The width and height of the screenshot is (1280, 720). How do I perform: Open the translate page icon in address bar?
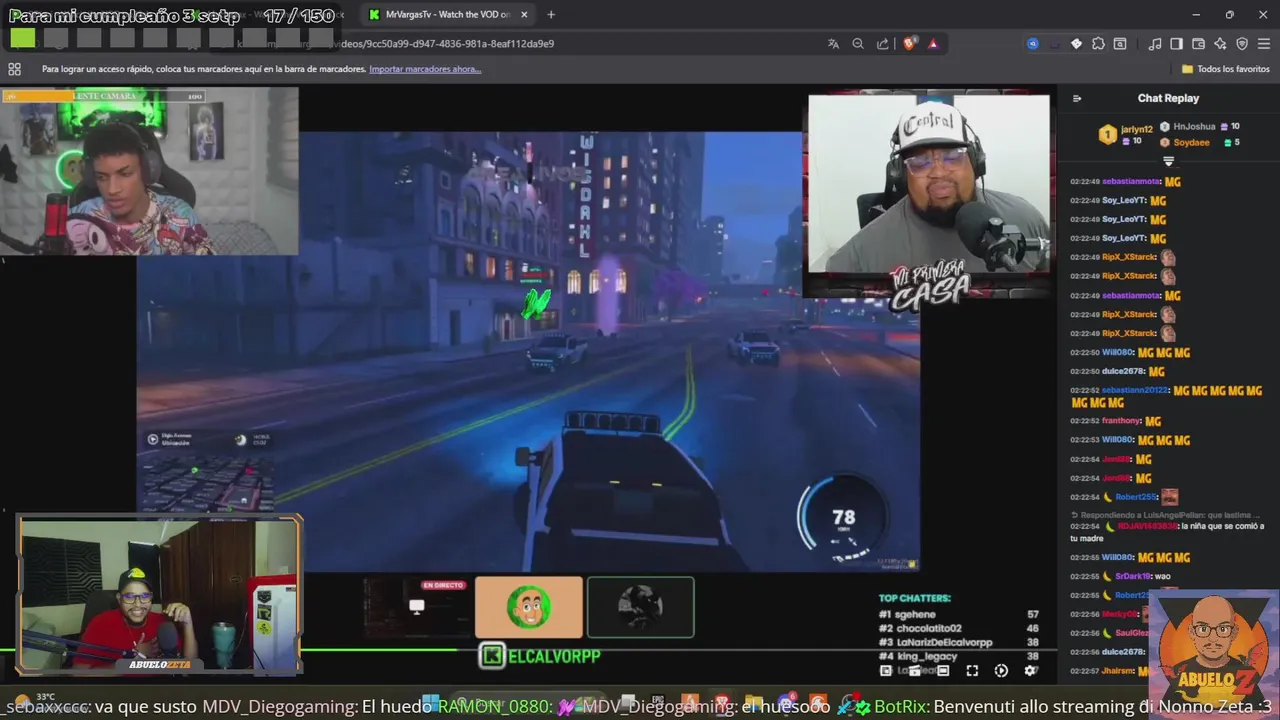click(833, 44)
